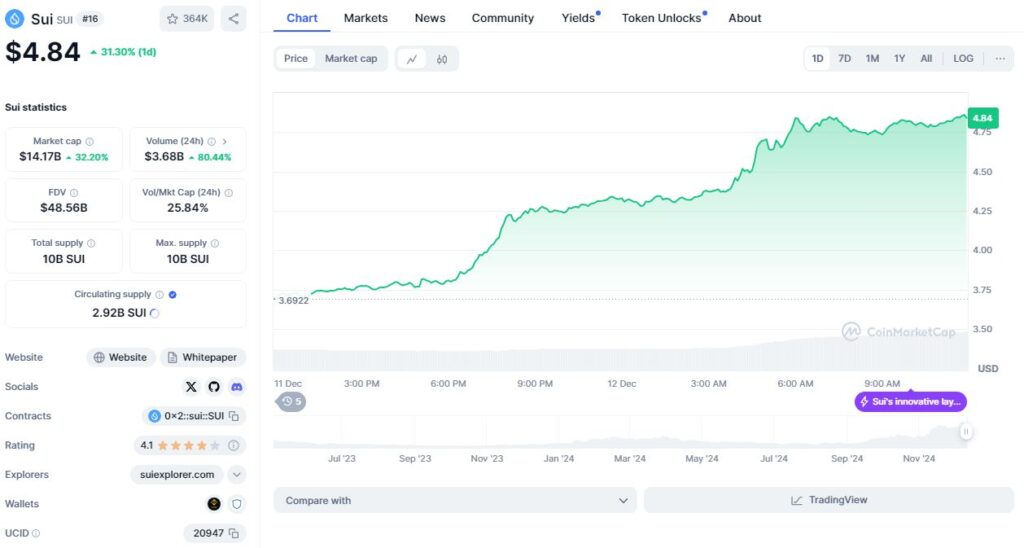Show Market cap info tooltip icon
Viewport: 1024px width, 548px height.
(89, 141)
